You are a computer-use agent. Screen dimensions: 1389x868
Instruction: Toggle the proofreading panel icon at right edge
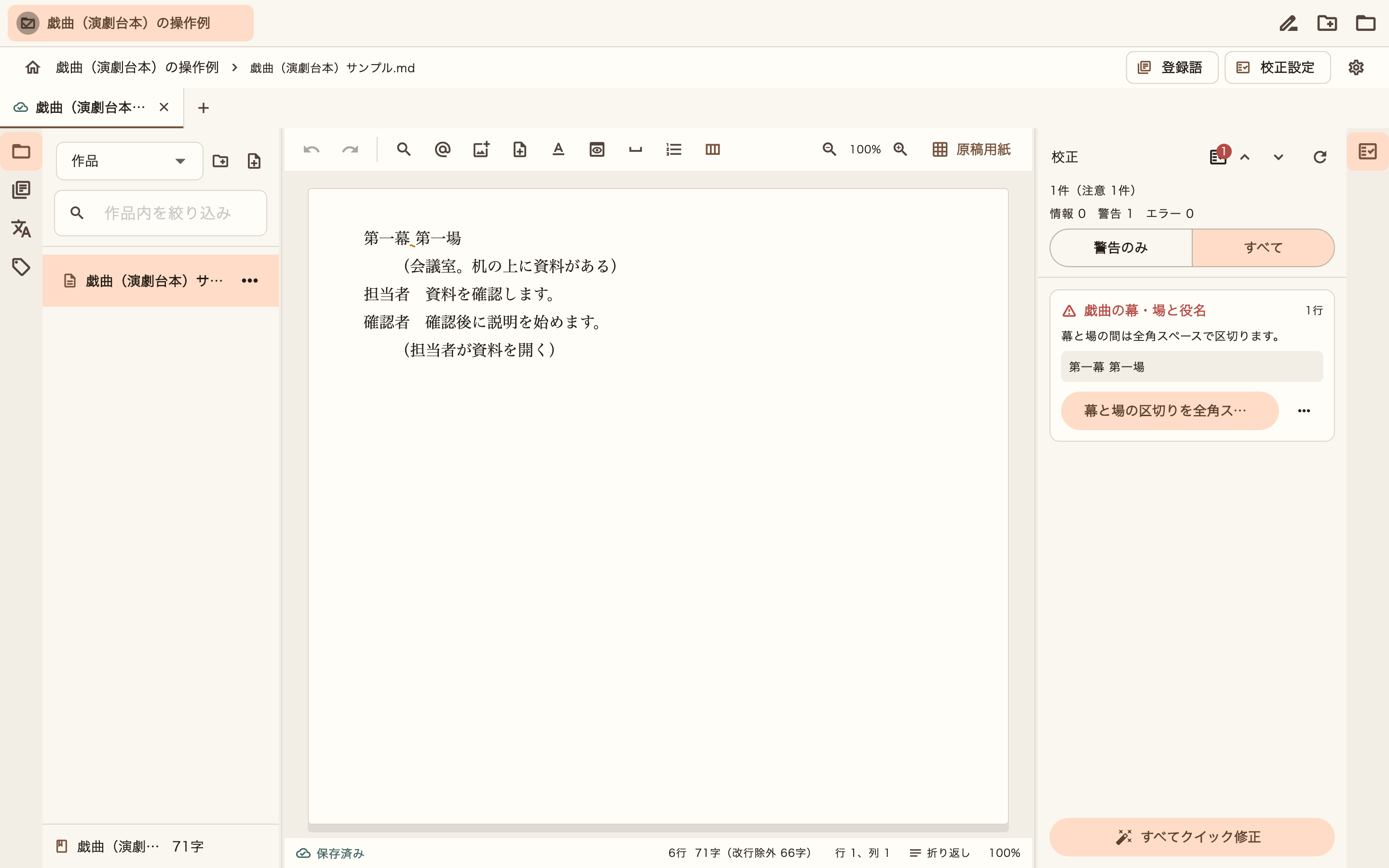tap(1368, 151)
